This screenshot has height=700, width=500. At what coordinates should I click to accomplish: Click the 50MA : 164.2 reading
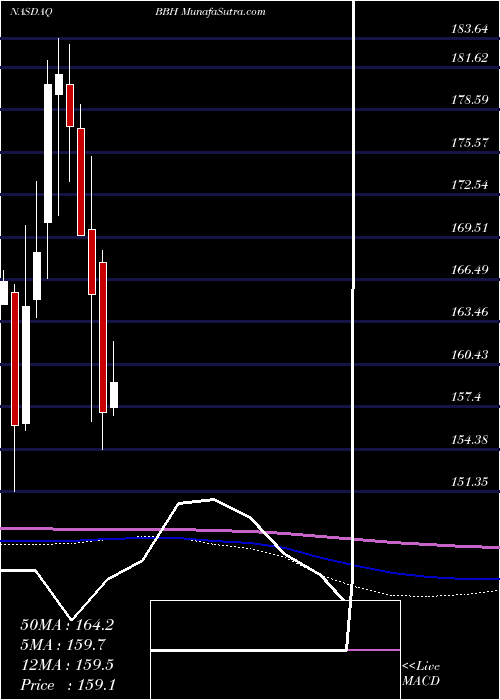pos(67,625)
